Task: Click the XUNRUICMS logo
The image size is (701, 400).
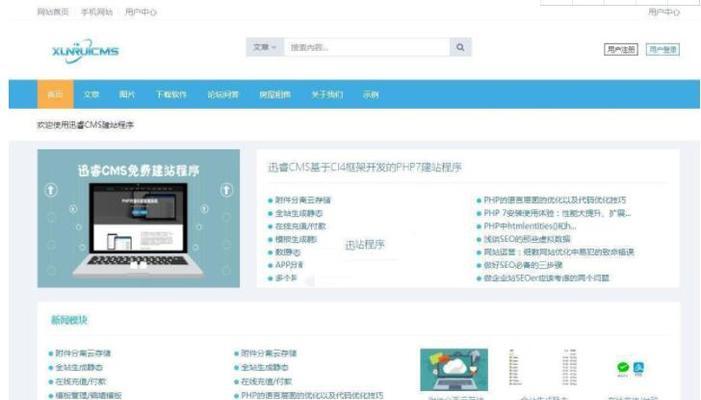Action: (85, 51)
